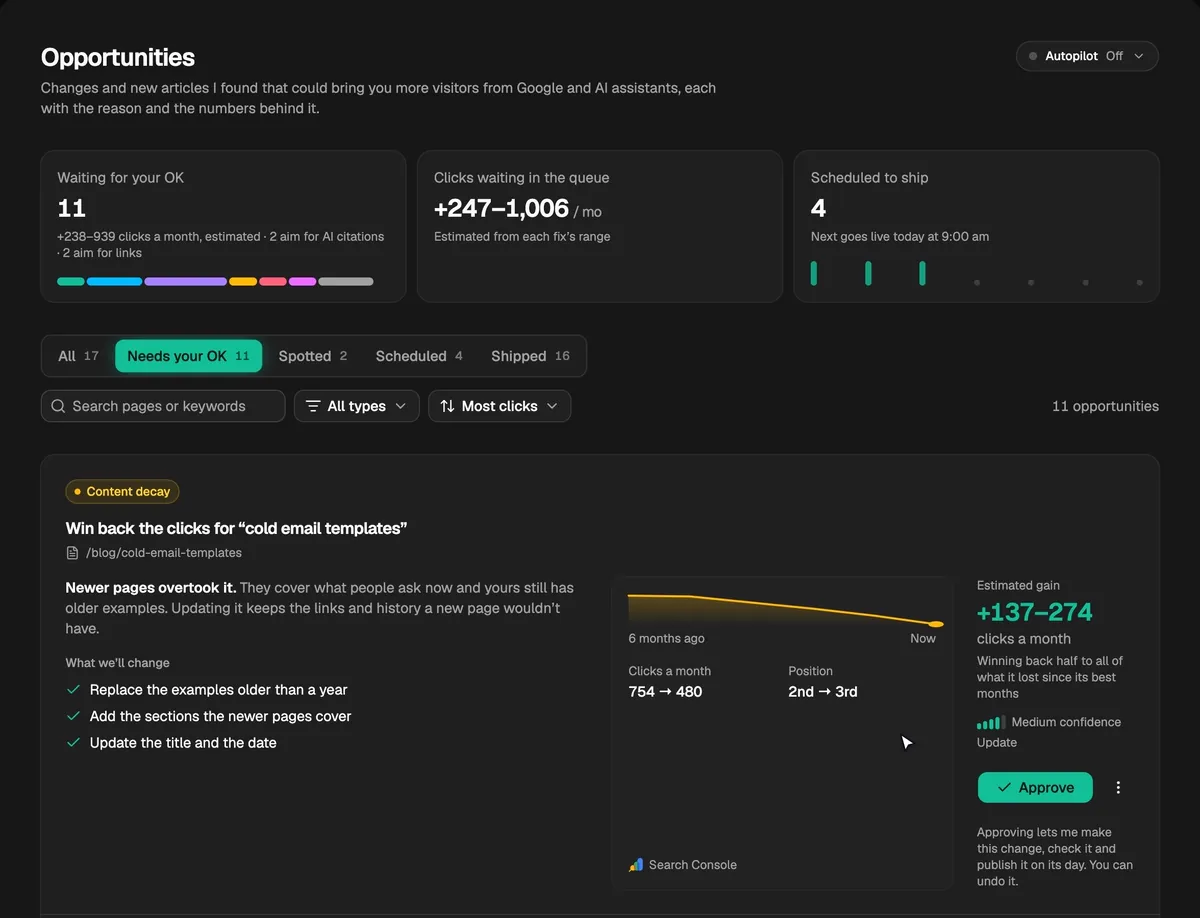Approve the cold email templates opportunity
The width and height of the screenshot is (1200, 918).
[1035, 788]
